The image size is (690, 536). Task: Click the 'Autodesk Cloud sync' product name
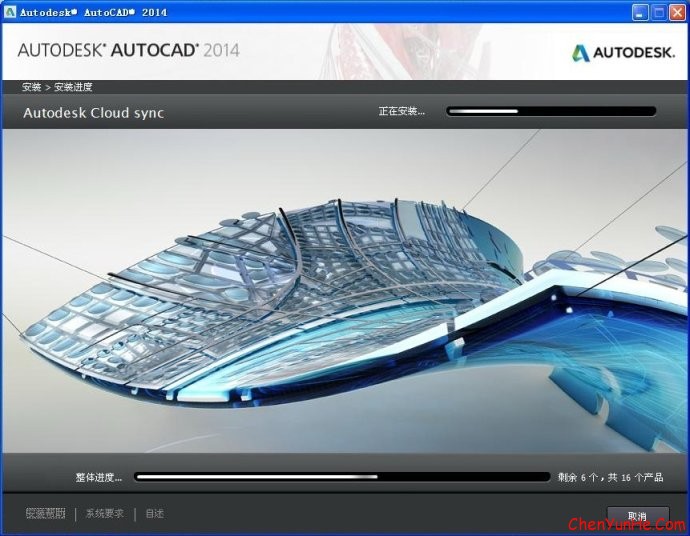click(93, 113)
